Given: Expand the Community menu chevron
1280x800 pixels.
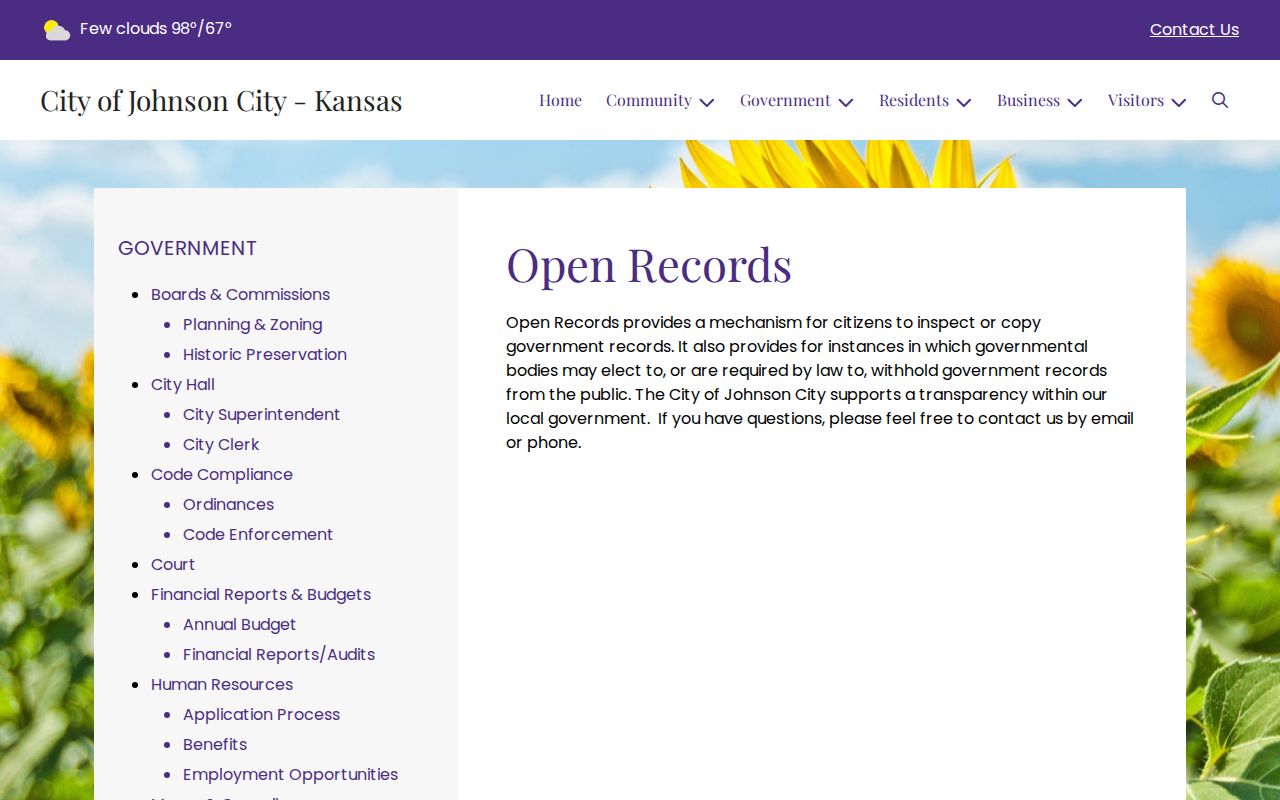Looking at the screenshot, I should (x=707, y=102).
